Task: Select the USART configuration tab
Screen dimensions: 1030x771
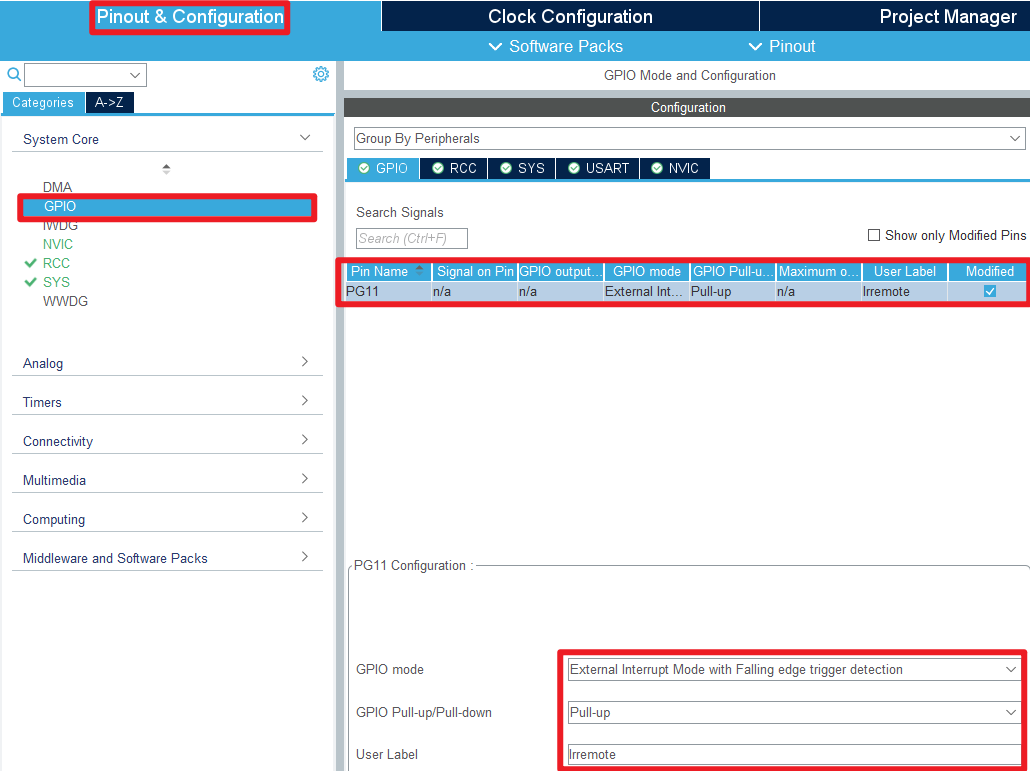Action: 598,168
